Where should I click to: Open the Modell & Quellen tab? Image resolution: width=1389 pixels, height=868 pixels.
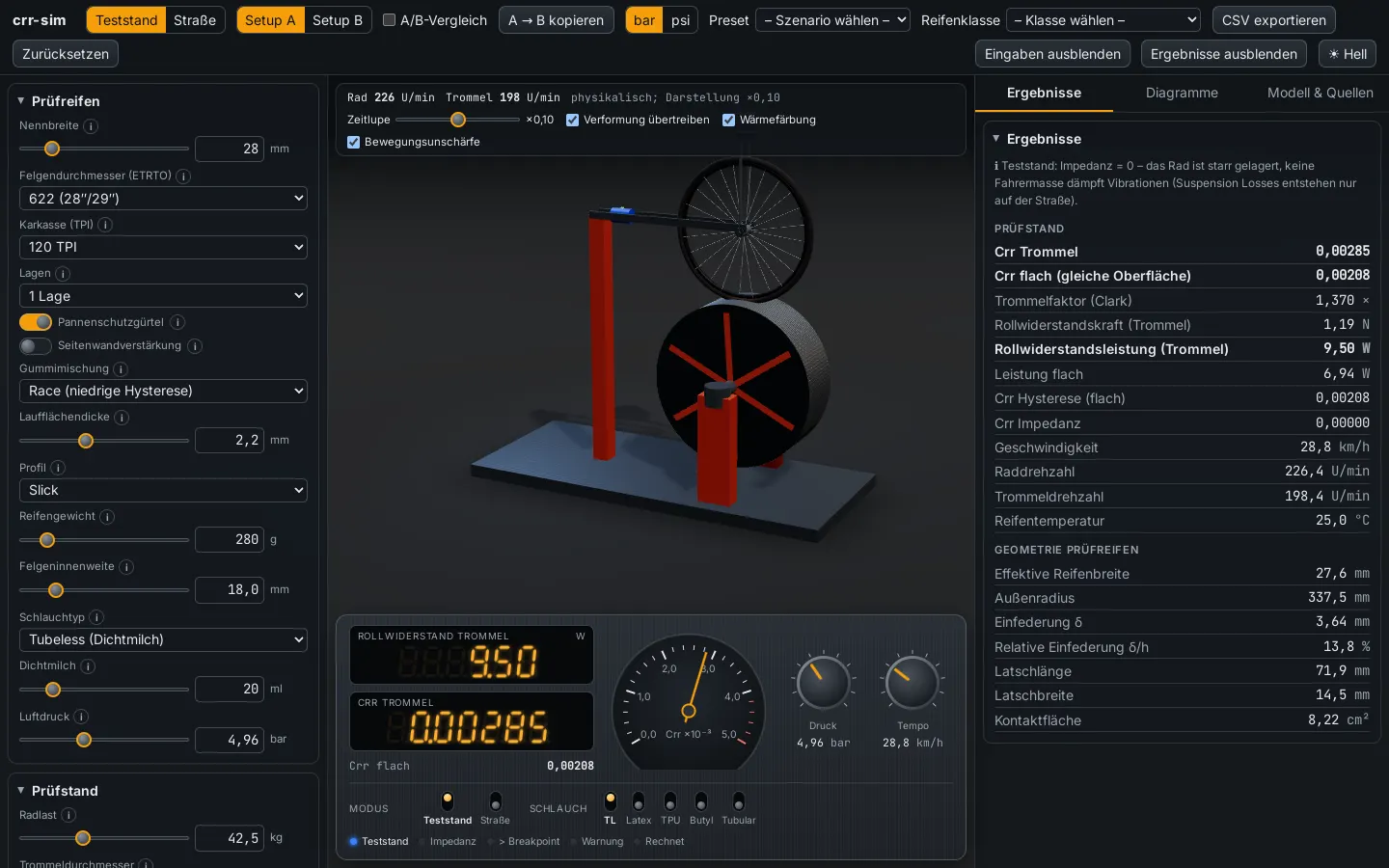click(x=1320, y=93)
